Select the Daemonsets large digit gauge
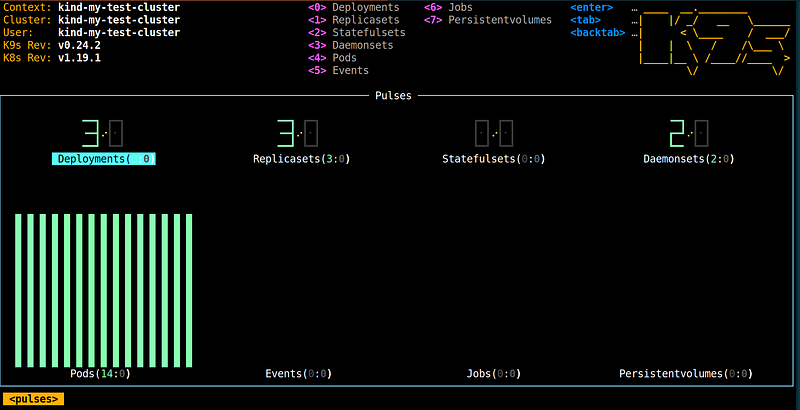This screenshot has height=410, width=800. [689, 134]
